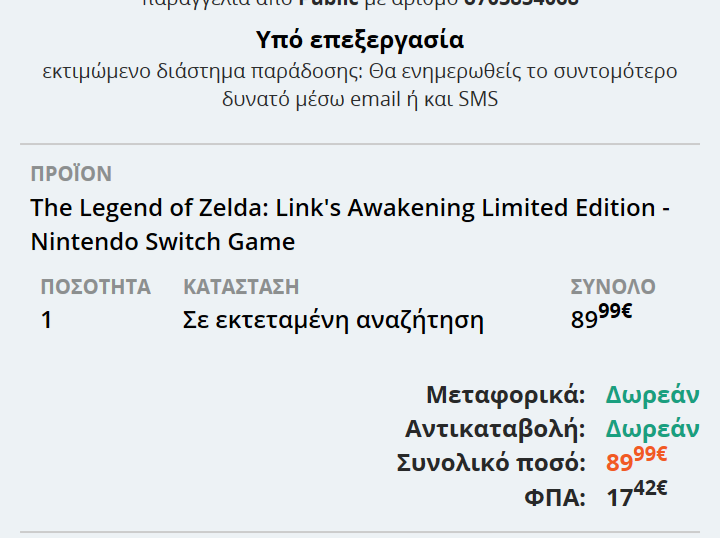Screen dimensions: 720x538
Task: Click the 'Υπό επεξεργασία' order status heading
Action: pyautogui.click(x=360, y=40)
